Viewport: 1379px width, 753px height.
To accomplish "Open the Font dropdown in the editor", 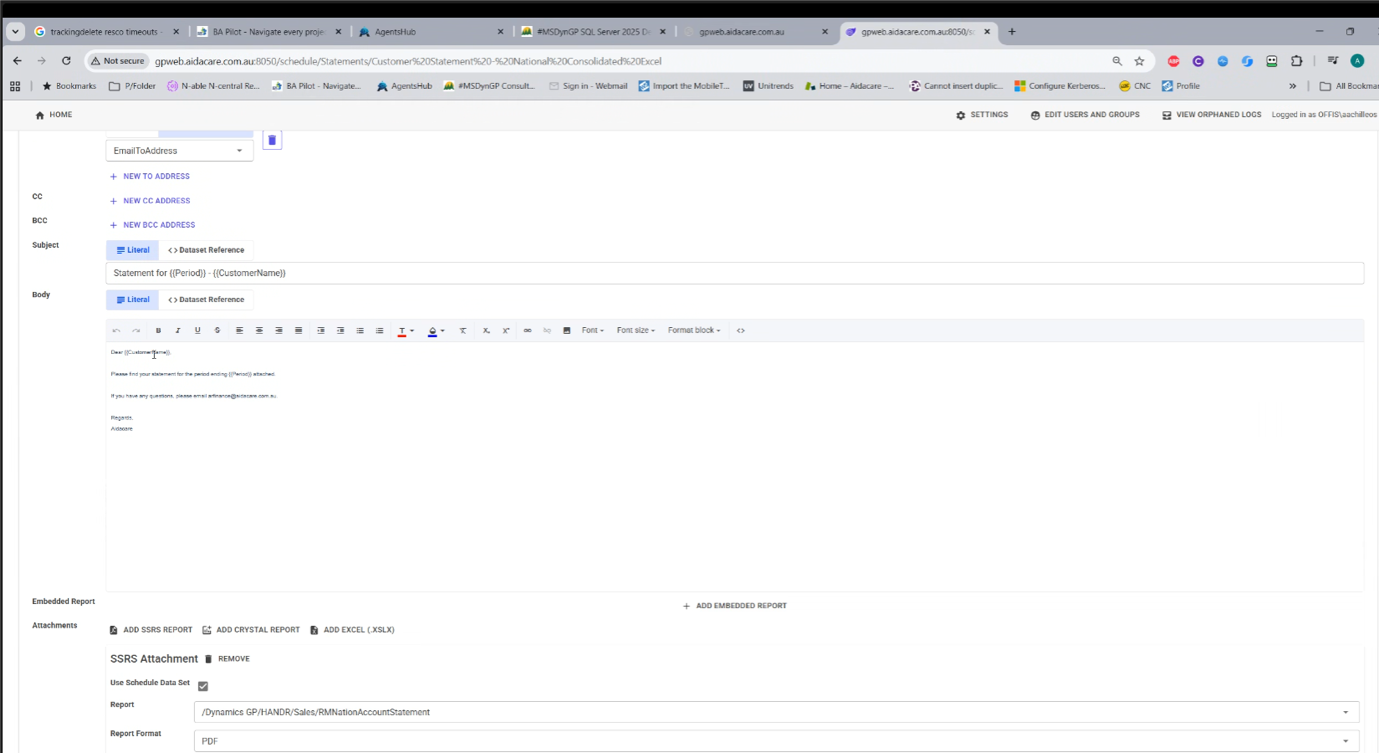I will point(593,330).
